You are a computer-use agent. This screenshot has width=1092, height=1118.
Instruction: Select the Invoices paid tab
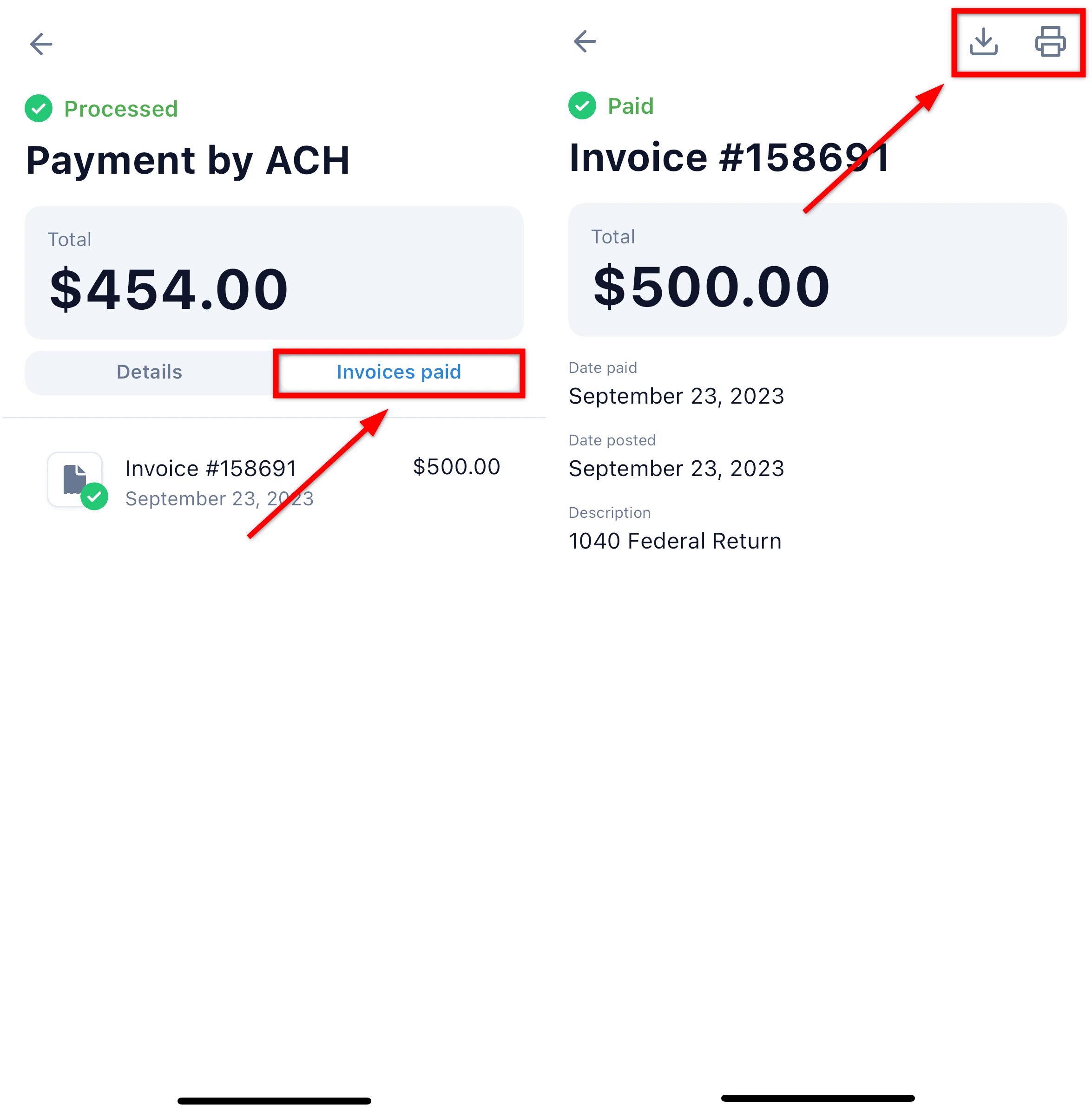399,372
